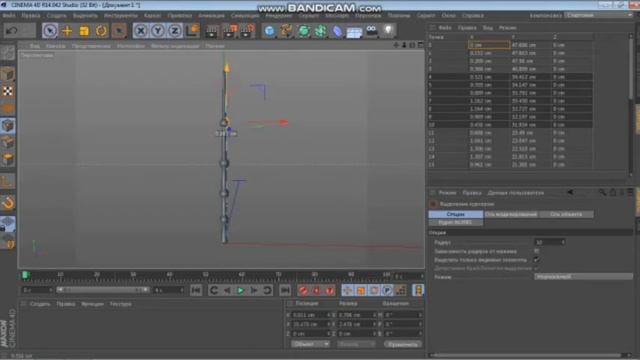Image resolution: width=640 pixels, height=360 pixels.
Task: Record active objects keyframe button
Action: coord(303,290)
